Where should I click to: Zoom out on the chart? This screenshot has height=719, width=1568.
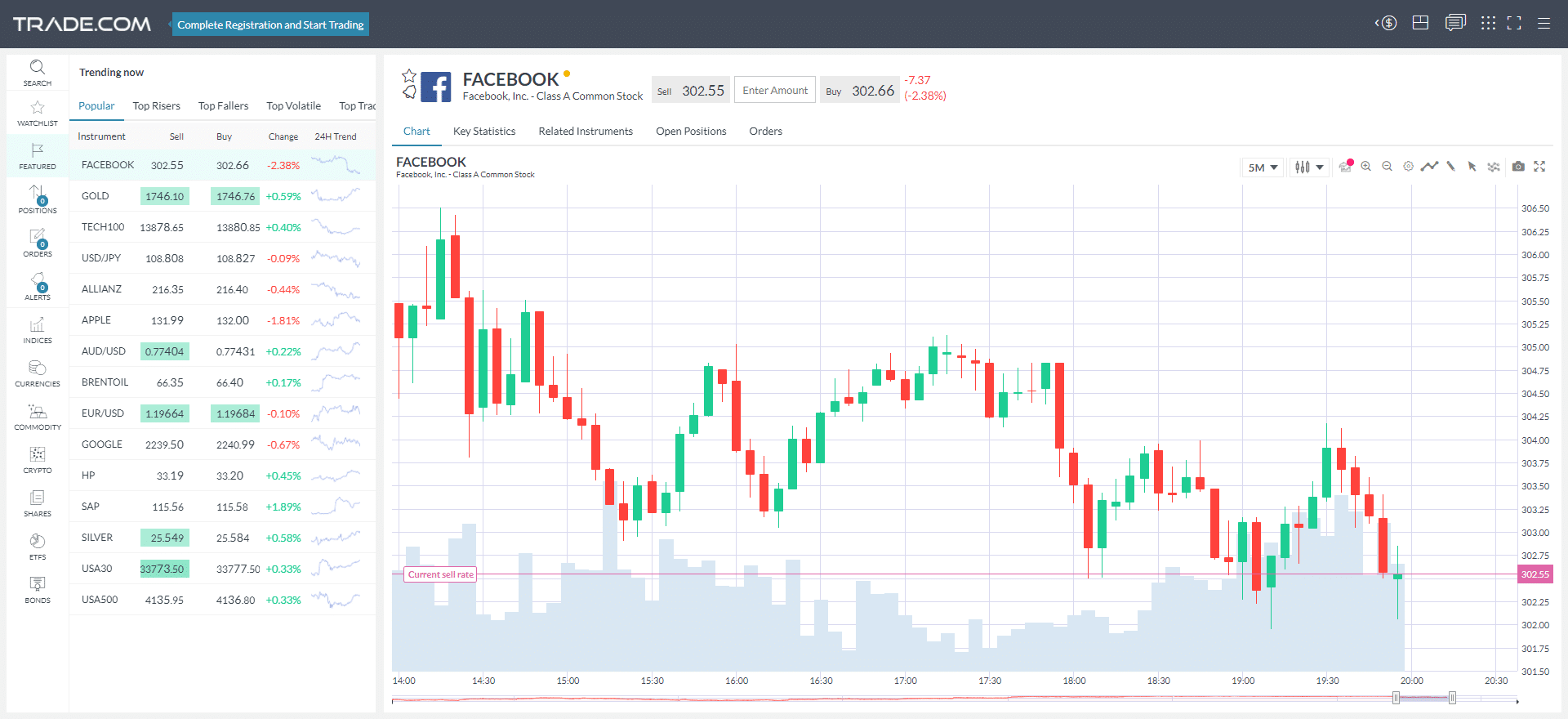point(1387,167)
